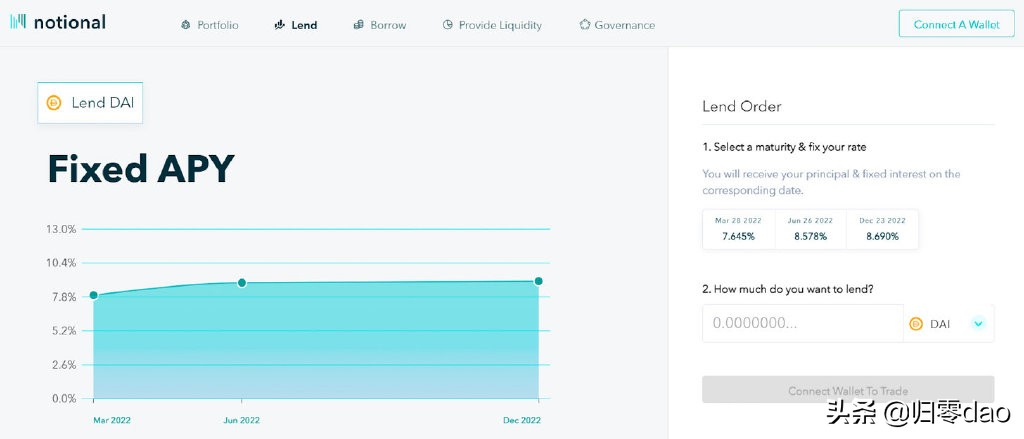1024x439 pixels.
Task: Click the Portfolio nav icon
Action: point(185,25)
